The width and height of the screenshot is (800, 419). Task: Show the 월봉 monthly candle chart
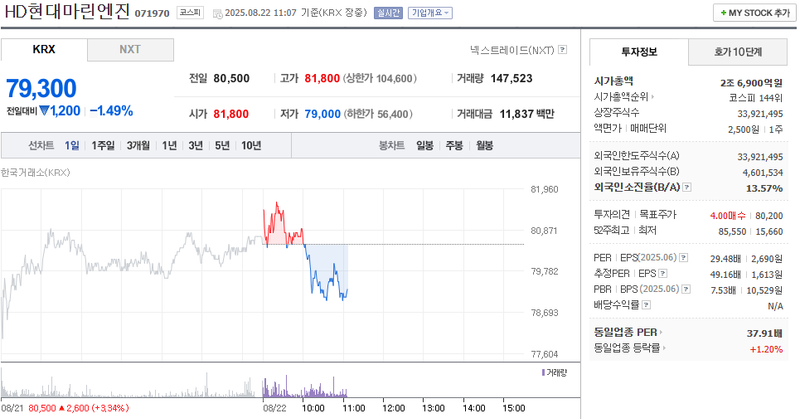(484, 145)
